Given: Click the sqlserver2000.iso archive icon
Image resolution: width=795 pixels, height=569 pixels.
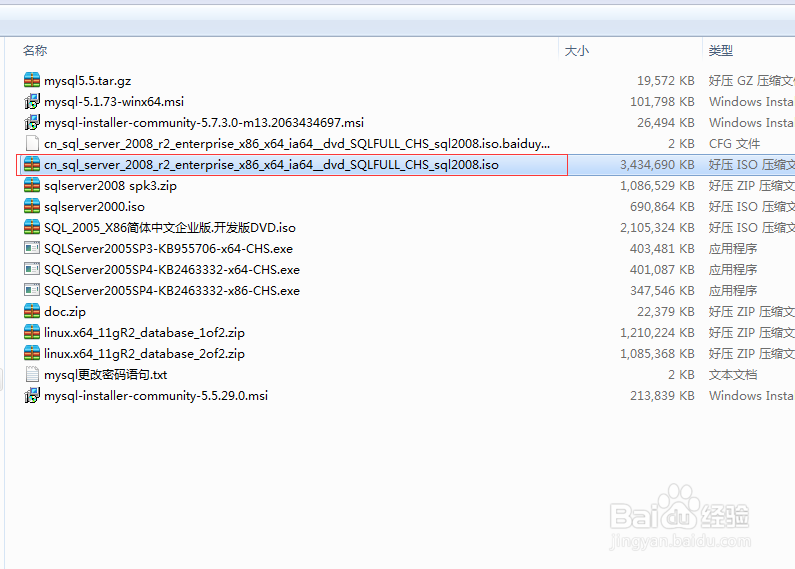Looking at the screenshot, I should [32, 206].
